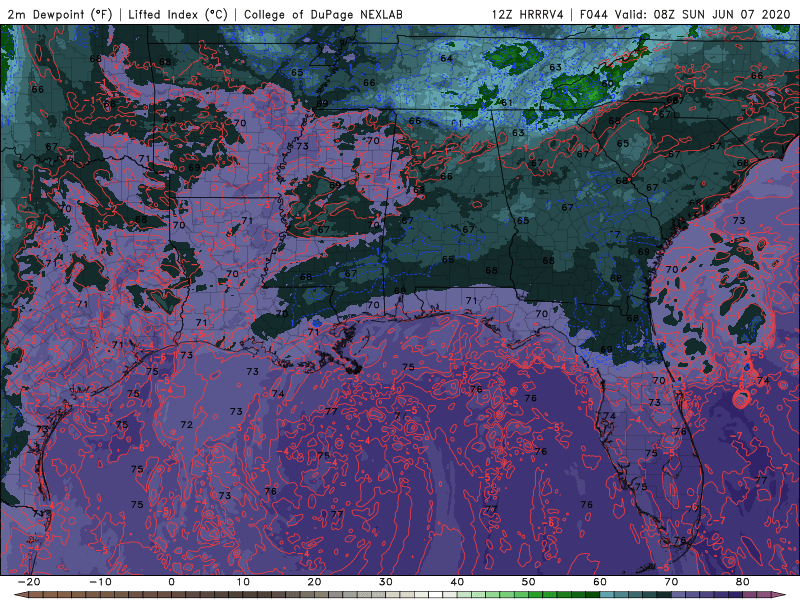The width and height of the screenshot is (800, 600).
Task: Click the 30 label on the color scale
Action: (386, 582)
